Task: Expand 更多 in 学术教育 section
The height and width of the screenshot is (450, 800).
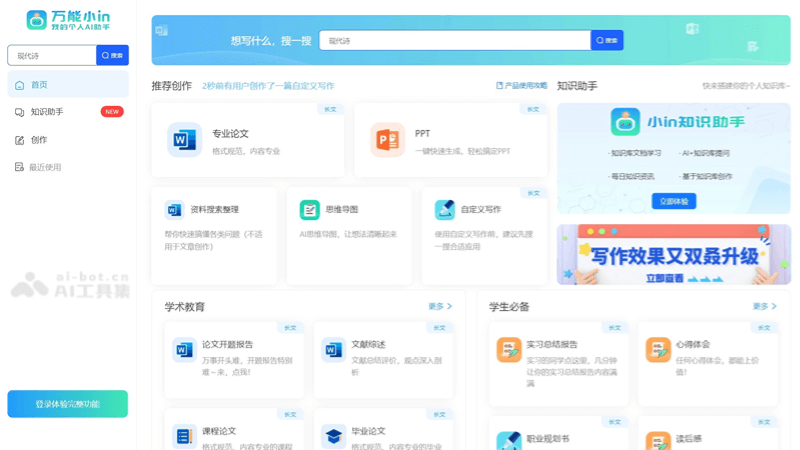Action: pos(440,307)
